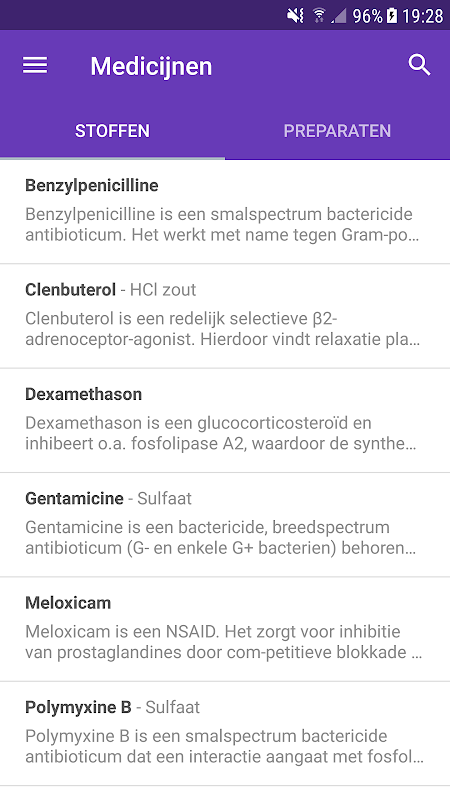Open the hamburger navigation menu

point(35,66)
